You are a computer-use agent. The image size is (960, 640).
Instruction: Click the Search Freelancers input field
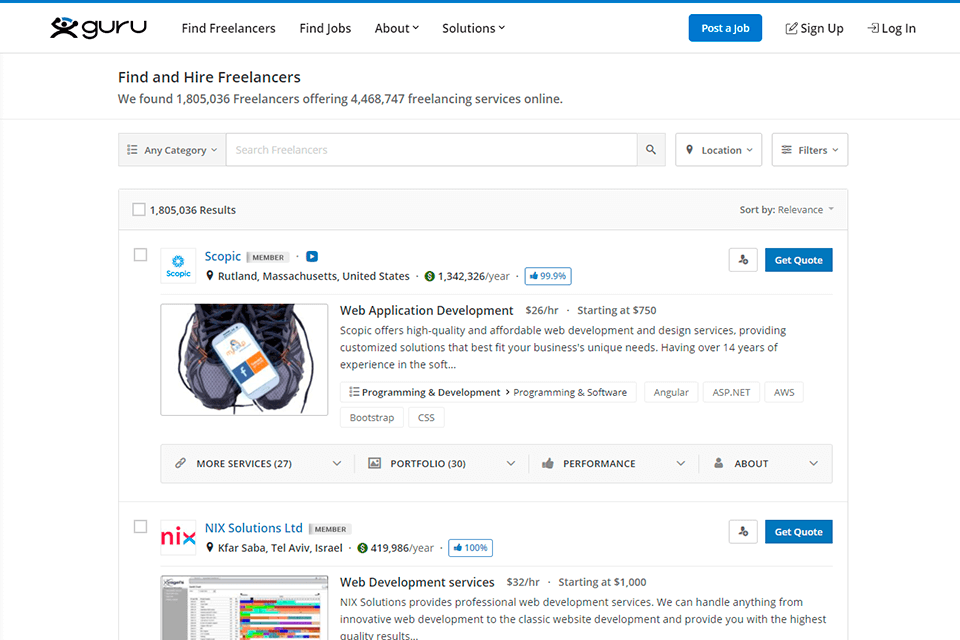tap(432, 149)
